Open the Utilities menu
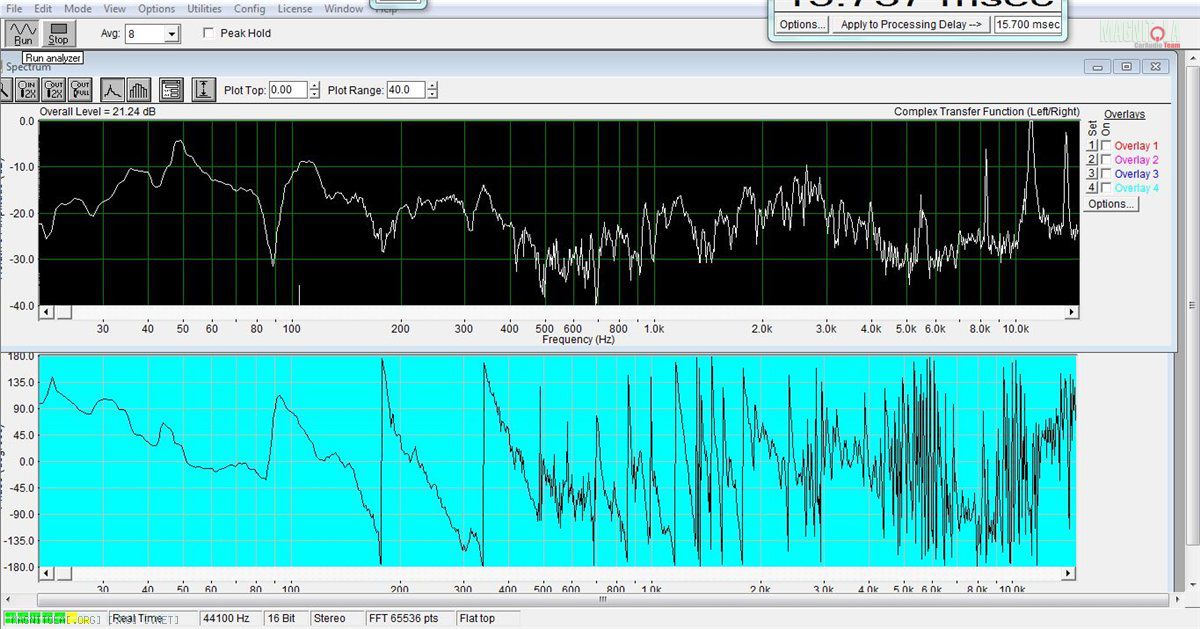Viewport: 1200px width, 629px height. [x=205, y=8]
